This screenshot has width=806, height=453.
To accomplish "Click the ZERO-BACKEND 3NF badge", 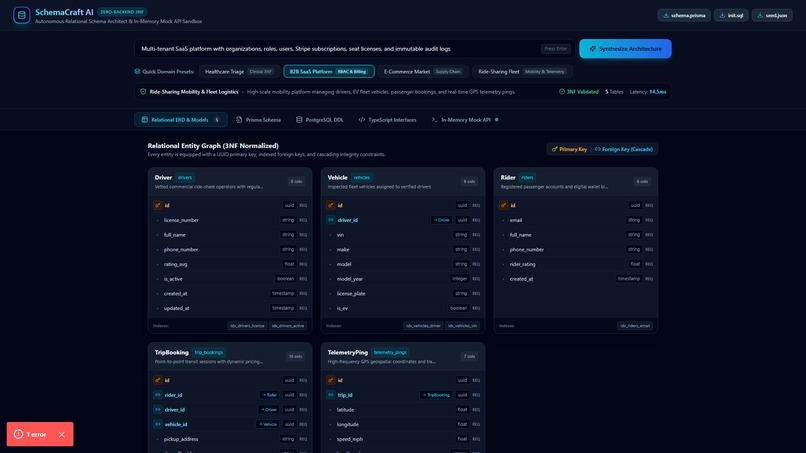I will 122,12.
